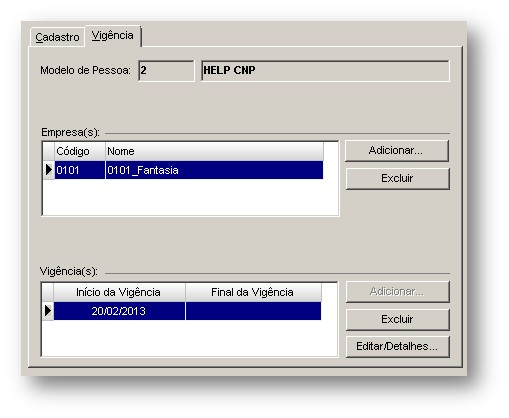Click the Nome column header
The height and width of the screenshot is (418, 509).
tap(214, 151)
